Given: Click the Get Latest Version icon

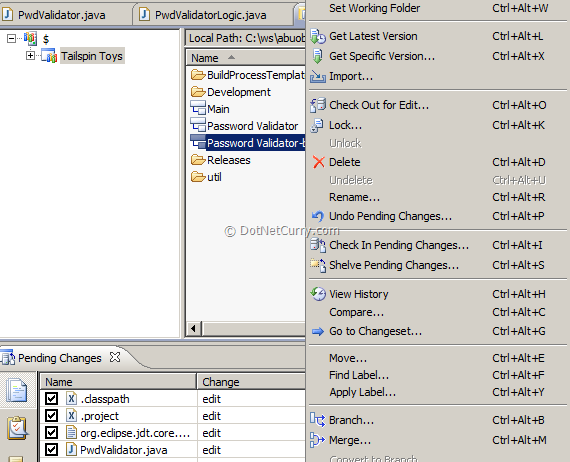Looking at the screenshot, I should [318, 36].
